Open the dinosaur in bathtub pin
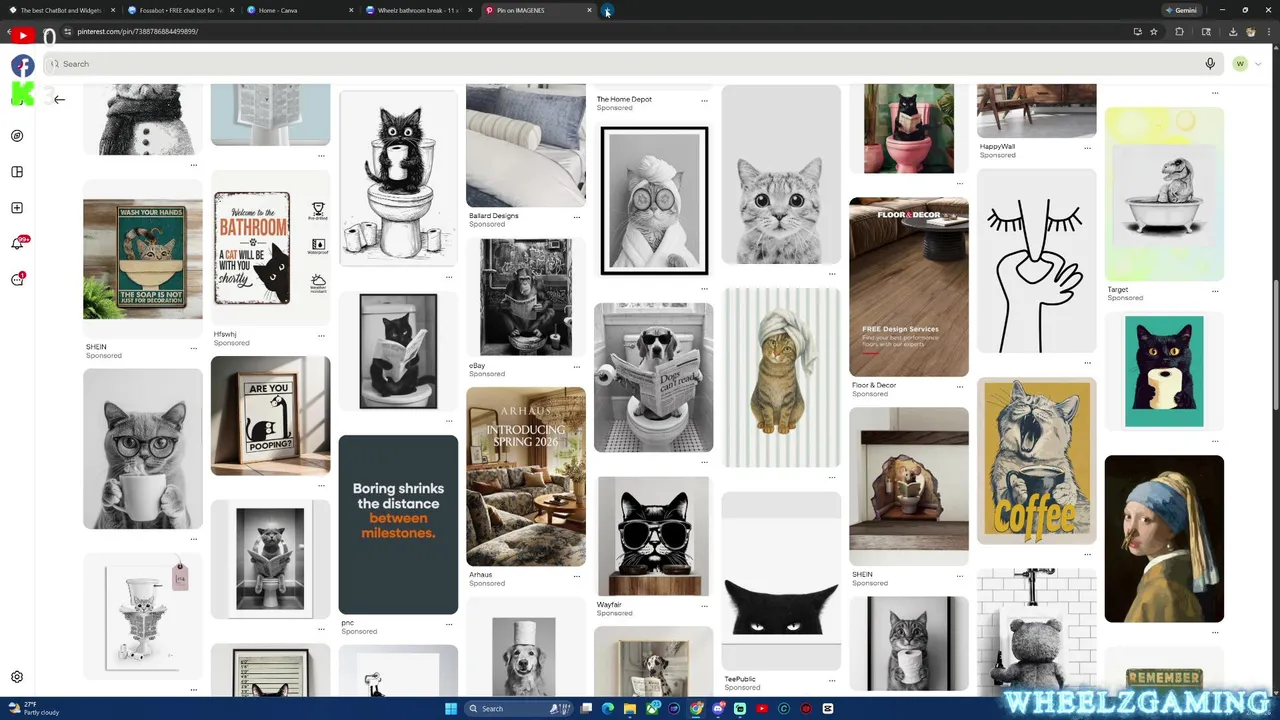Screen dimensions: 1280x720 click(x=1164, y=194)
